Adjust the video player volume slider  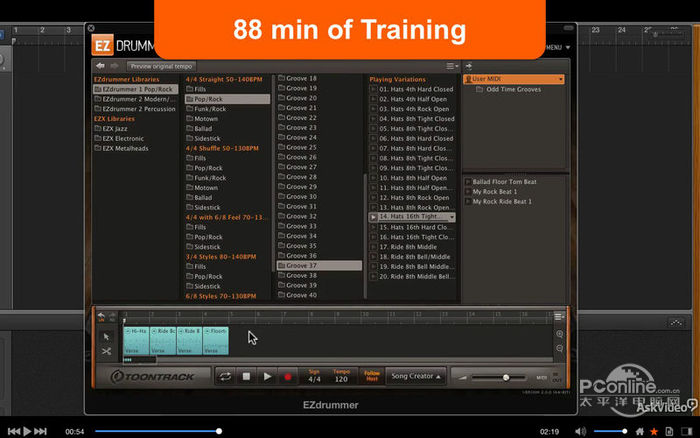point(610,431)
